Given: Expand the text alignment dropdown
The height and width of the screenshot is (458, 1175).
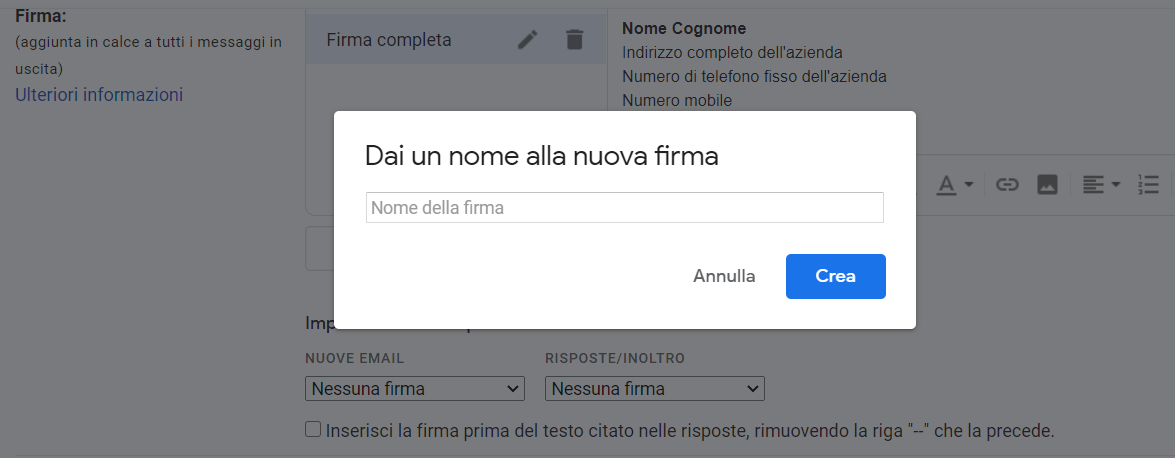Looking at the screenshot, I should [1101, 185].
